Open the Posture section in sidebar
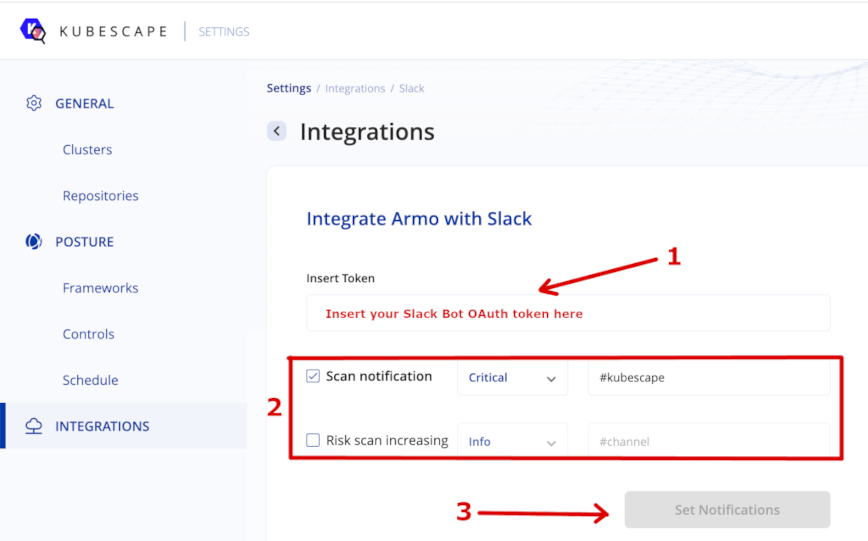This screenshot has height=541, width=868. pyautogui.click(x=84, y=242)
